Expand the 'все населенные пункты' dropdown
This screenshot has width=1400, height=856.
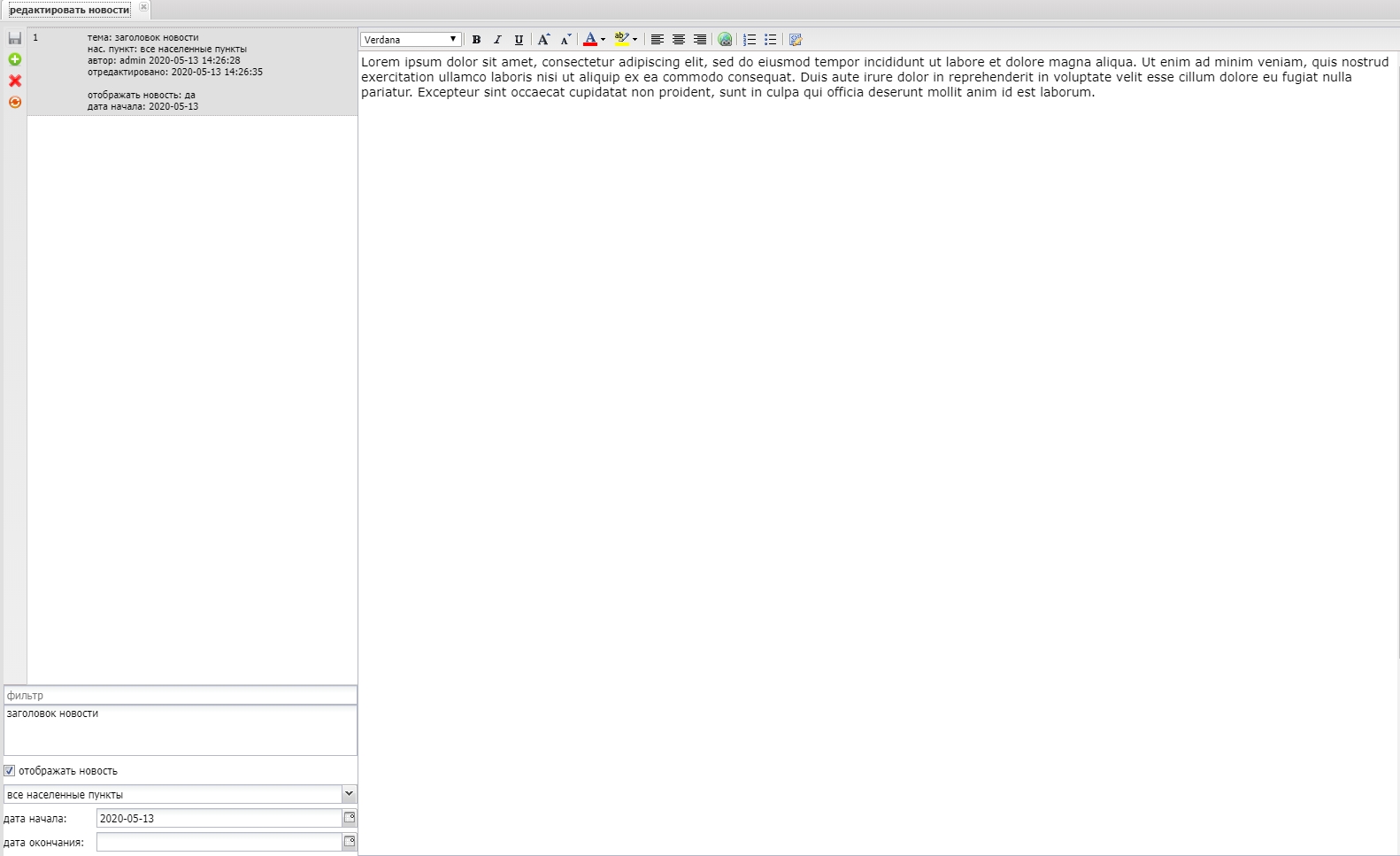[349, 794]
